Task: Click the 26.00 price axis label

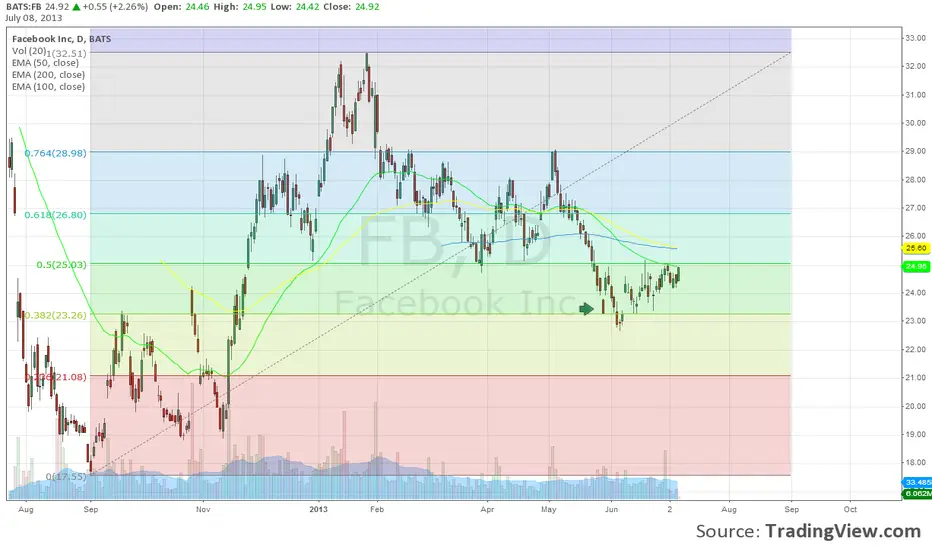Action: (915, 236)
